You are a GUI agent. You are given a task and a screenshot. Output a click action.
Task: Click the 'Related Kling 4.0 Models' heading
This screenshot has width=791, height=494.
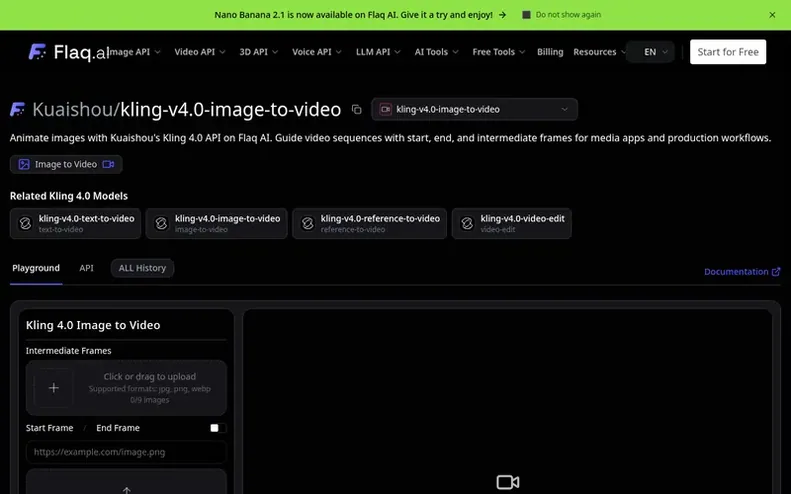click(69, 196)
